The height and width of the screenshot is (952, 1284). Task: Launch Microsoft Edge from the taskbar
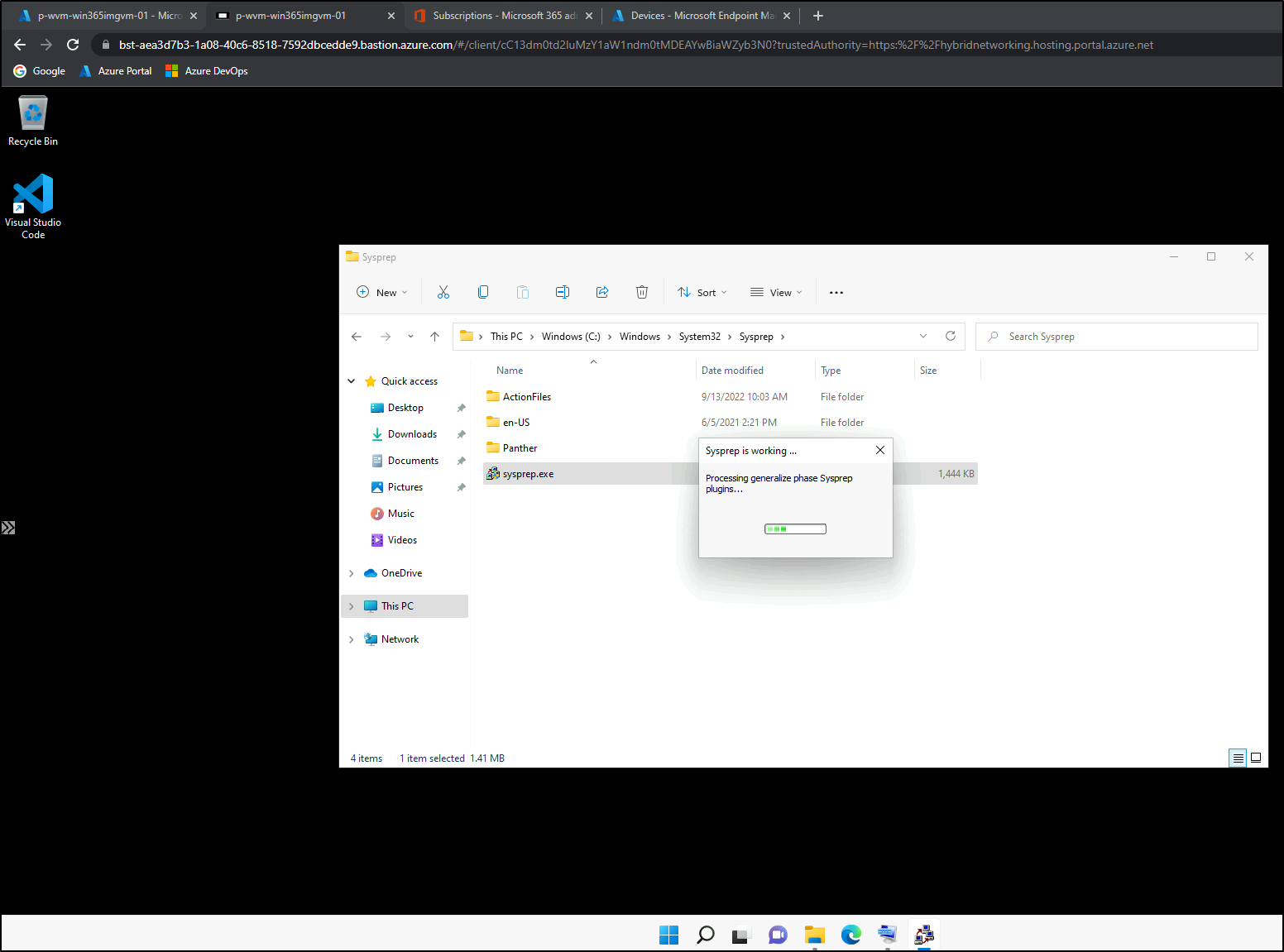[x=850, y=935]
